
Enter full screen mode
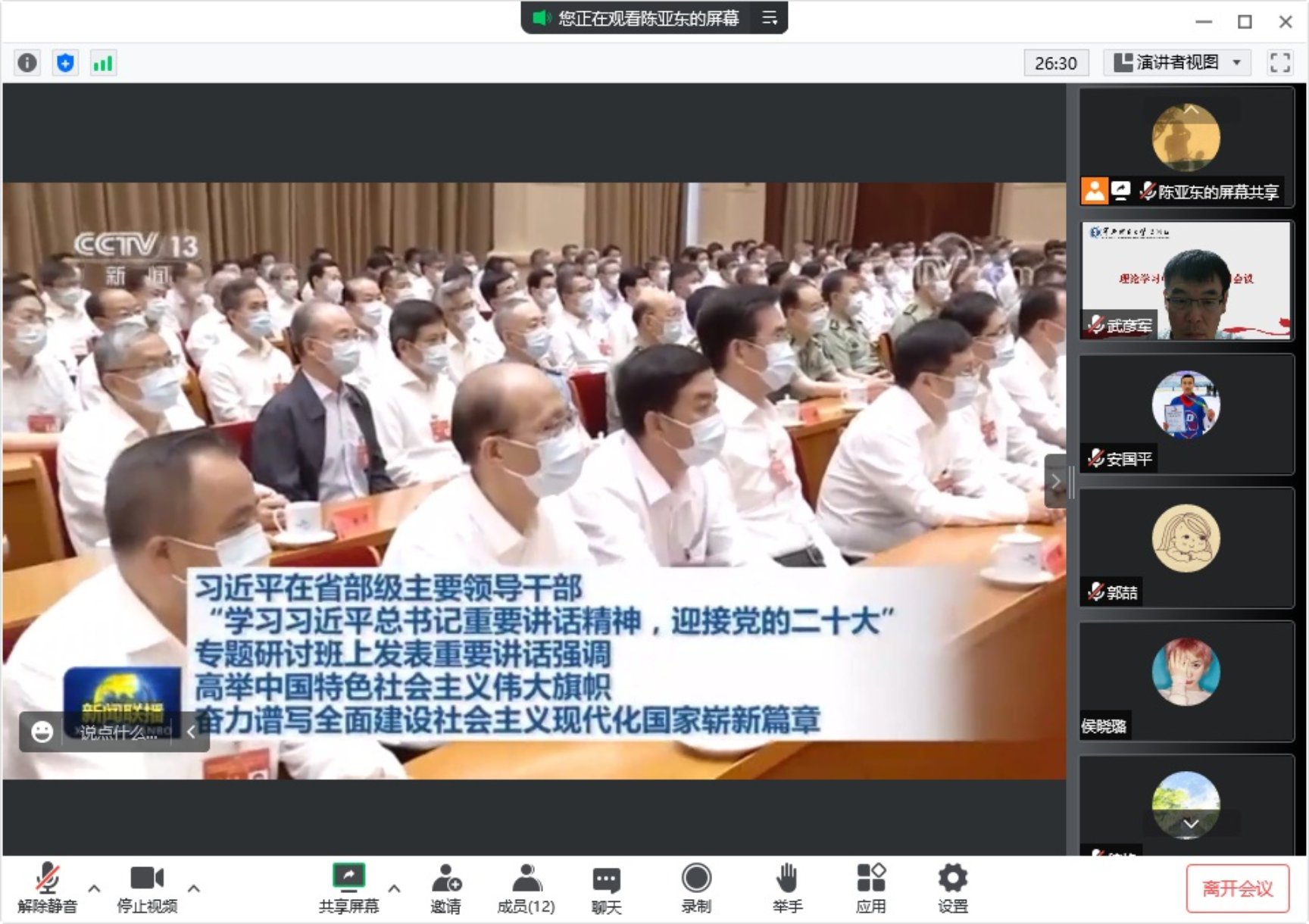point(1280,62)
